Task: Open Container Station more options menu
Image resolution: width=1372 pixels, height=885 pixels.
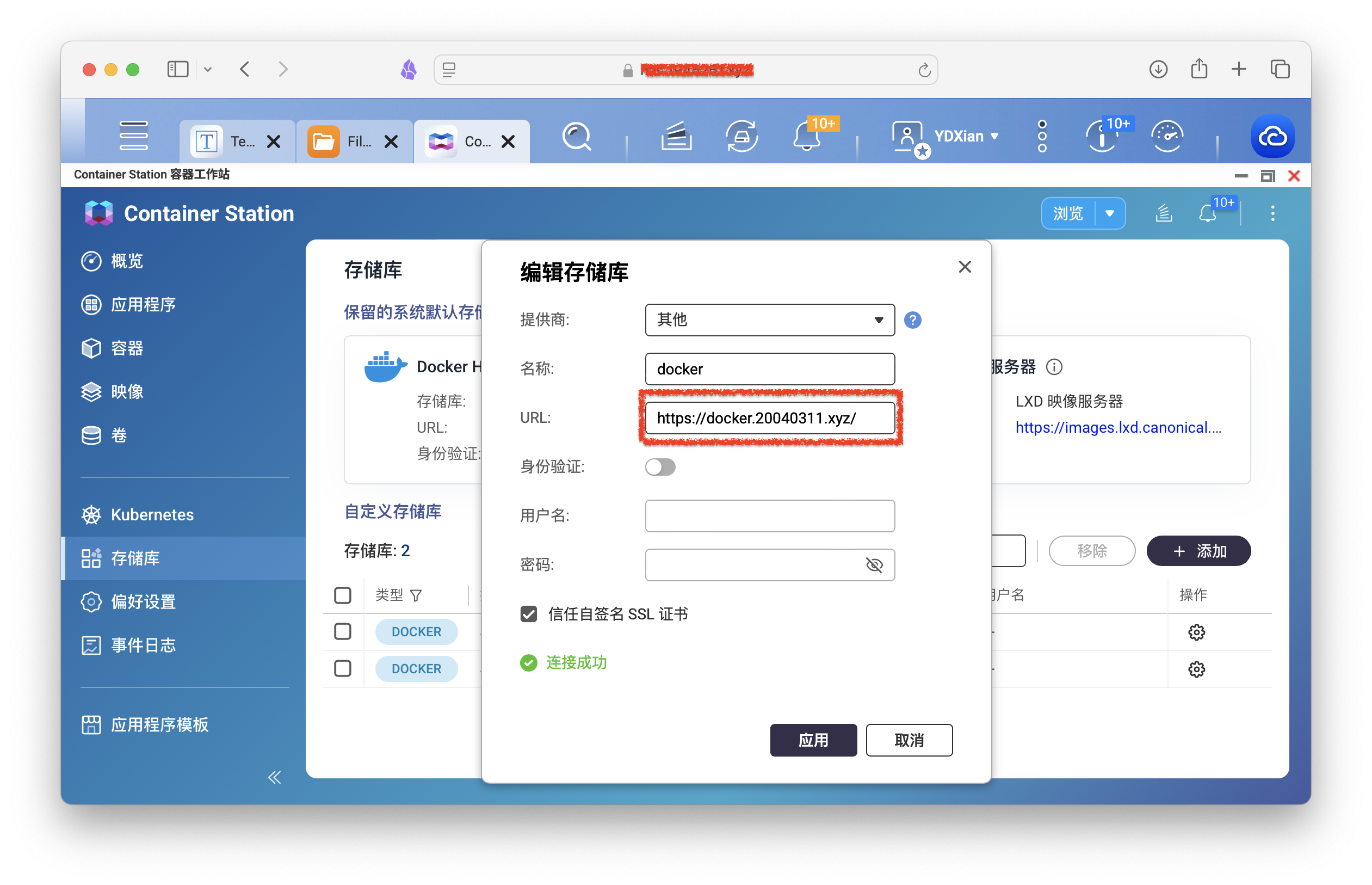Action: [1272, 213]
